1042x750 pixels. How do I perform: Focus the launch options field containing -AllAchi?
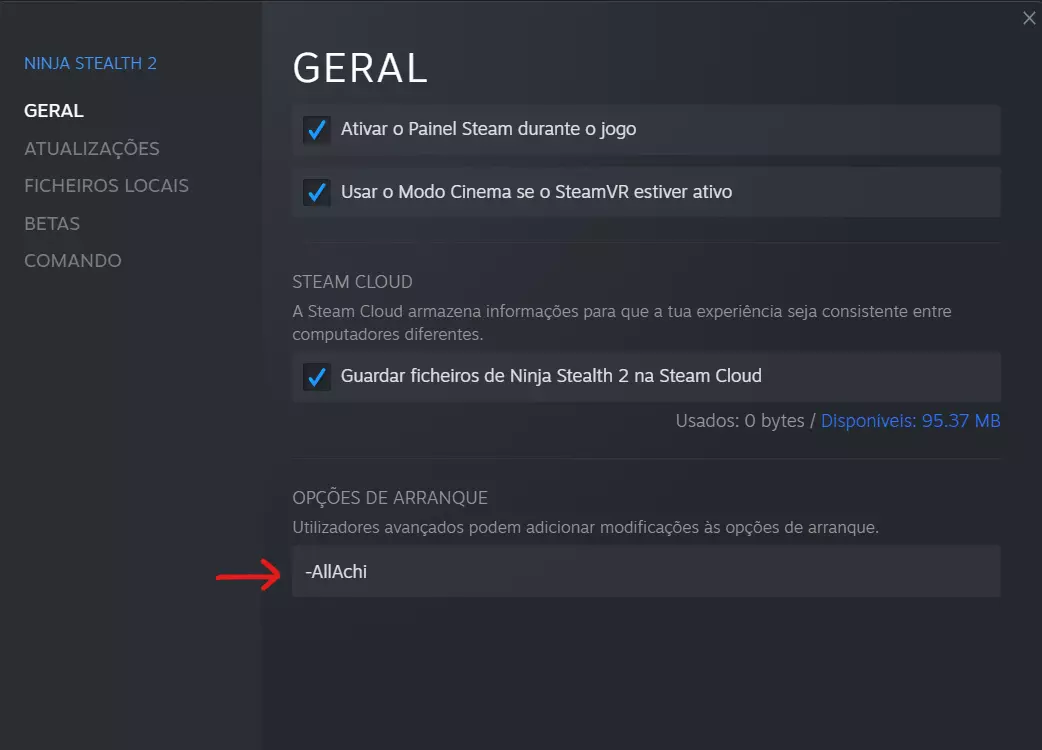[x=646, y=572]
